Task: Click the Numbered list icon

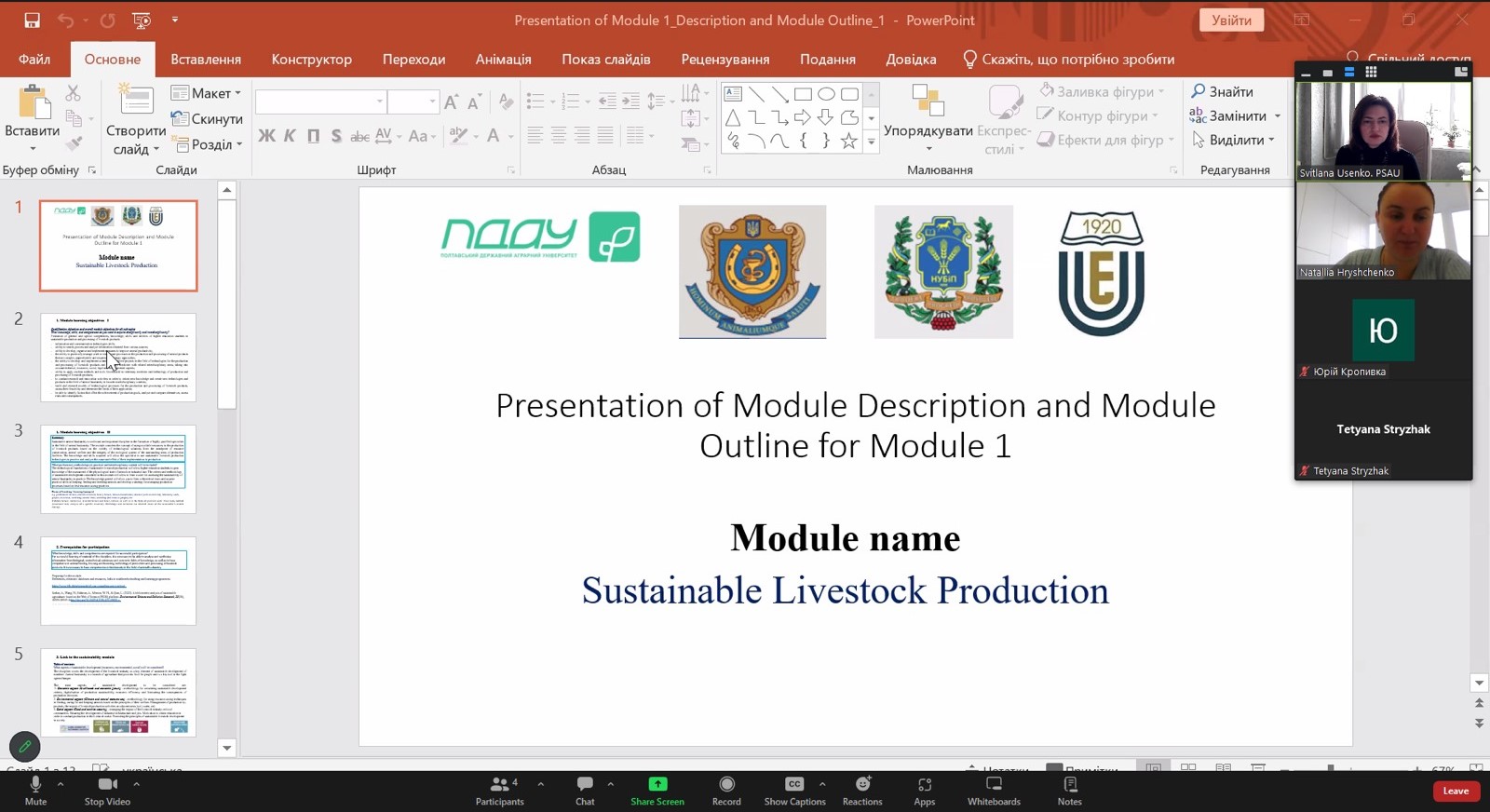Action: [570, 101]
